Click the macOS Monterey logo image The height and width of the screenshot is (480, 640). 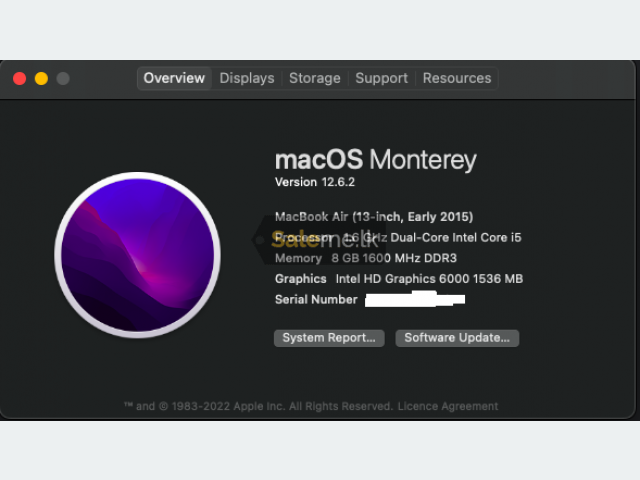138,255
